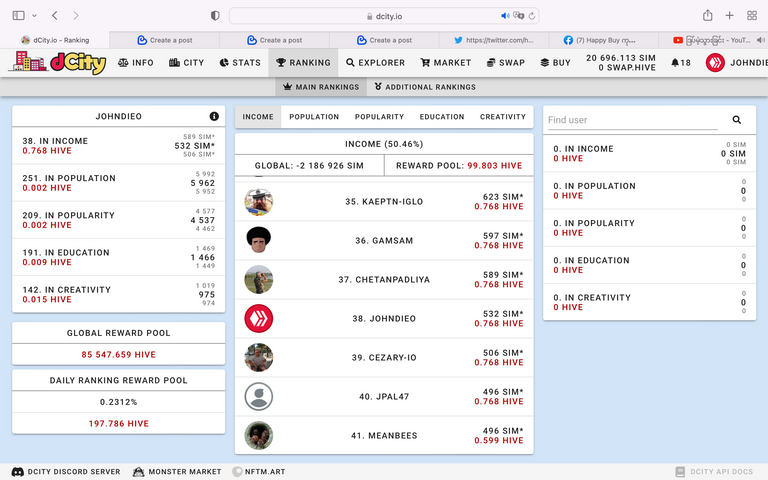Screen dimensions: 768x480
Task: Mute the tab audio speaker icon in address bar
Action: tap(505, 16)
